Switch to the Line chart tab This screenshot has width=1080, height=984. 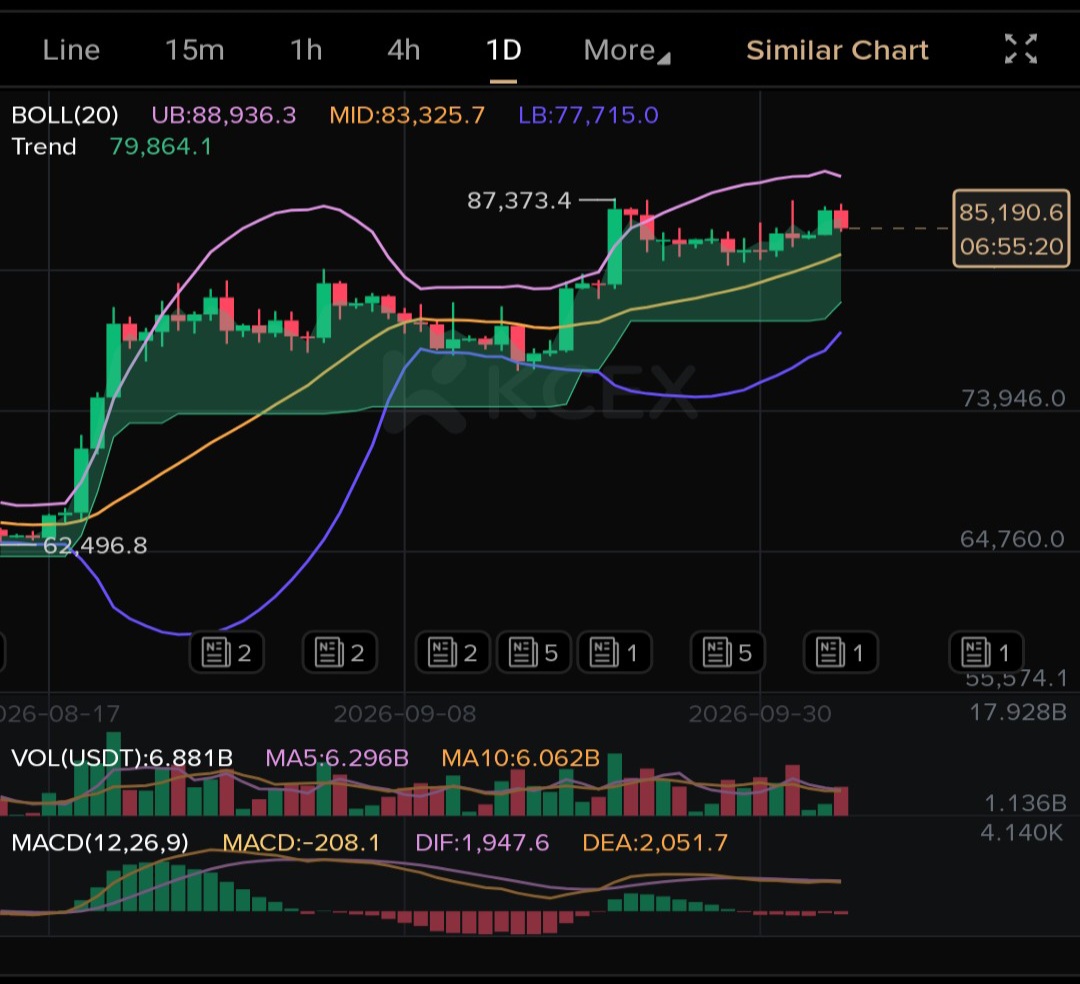pos(71,50)
